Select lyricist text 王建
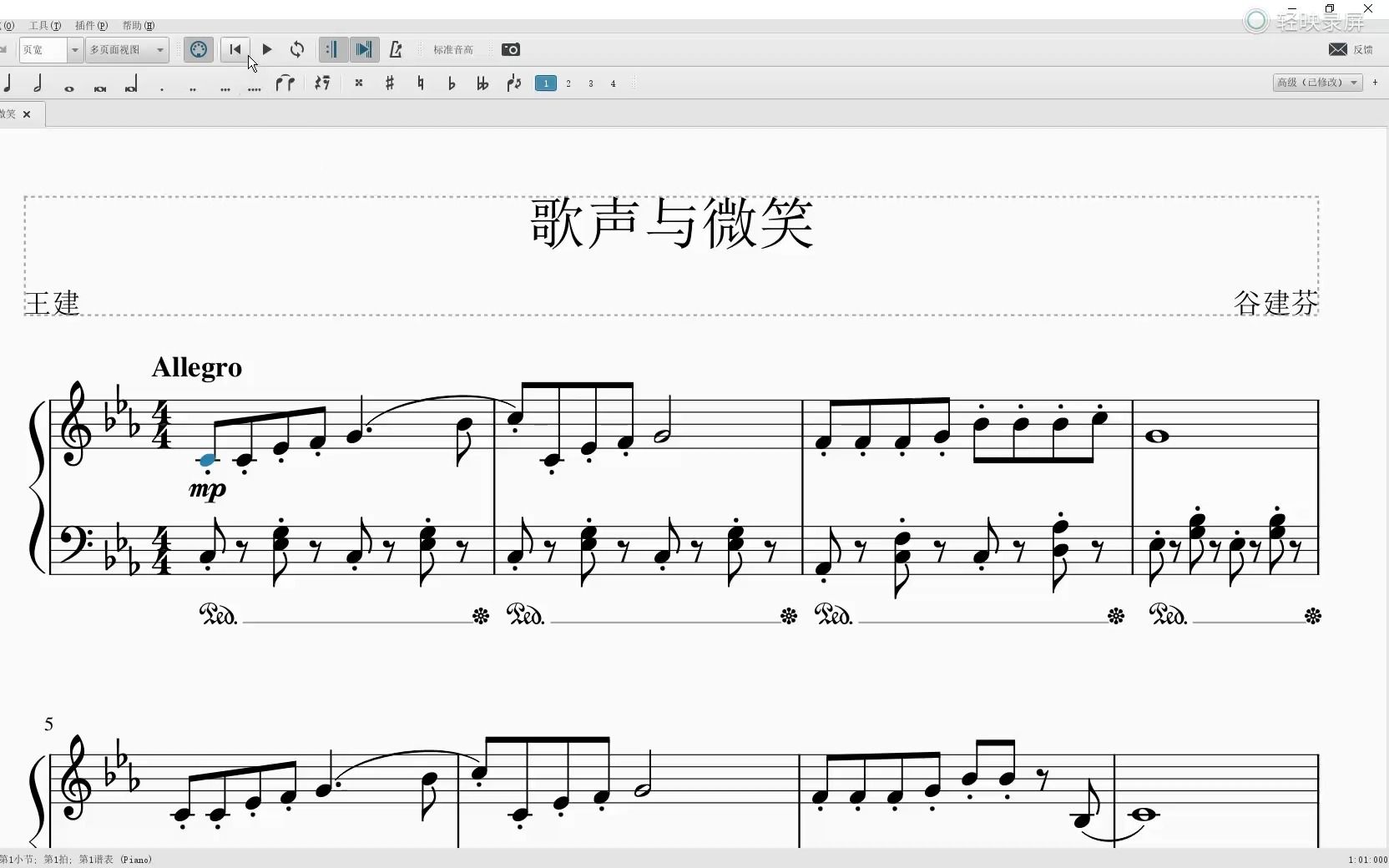This screenshot has height=868, width=1389. (x=52, y=303)
